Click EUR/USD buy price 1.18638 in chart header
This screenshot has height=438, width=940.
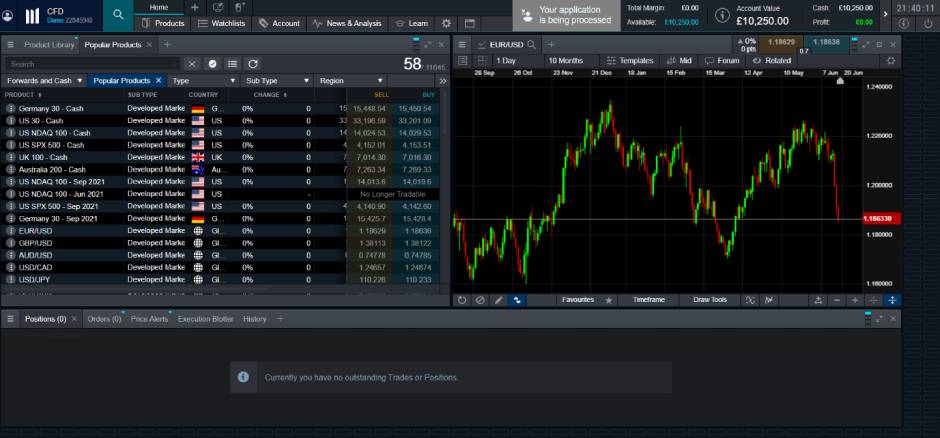click(828, 43)
